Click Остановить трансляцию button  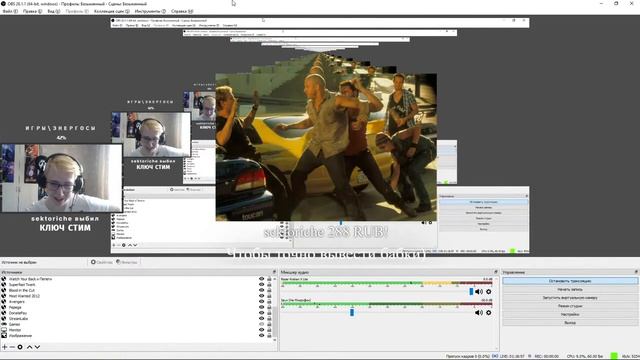coord(570,281)
